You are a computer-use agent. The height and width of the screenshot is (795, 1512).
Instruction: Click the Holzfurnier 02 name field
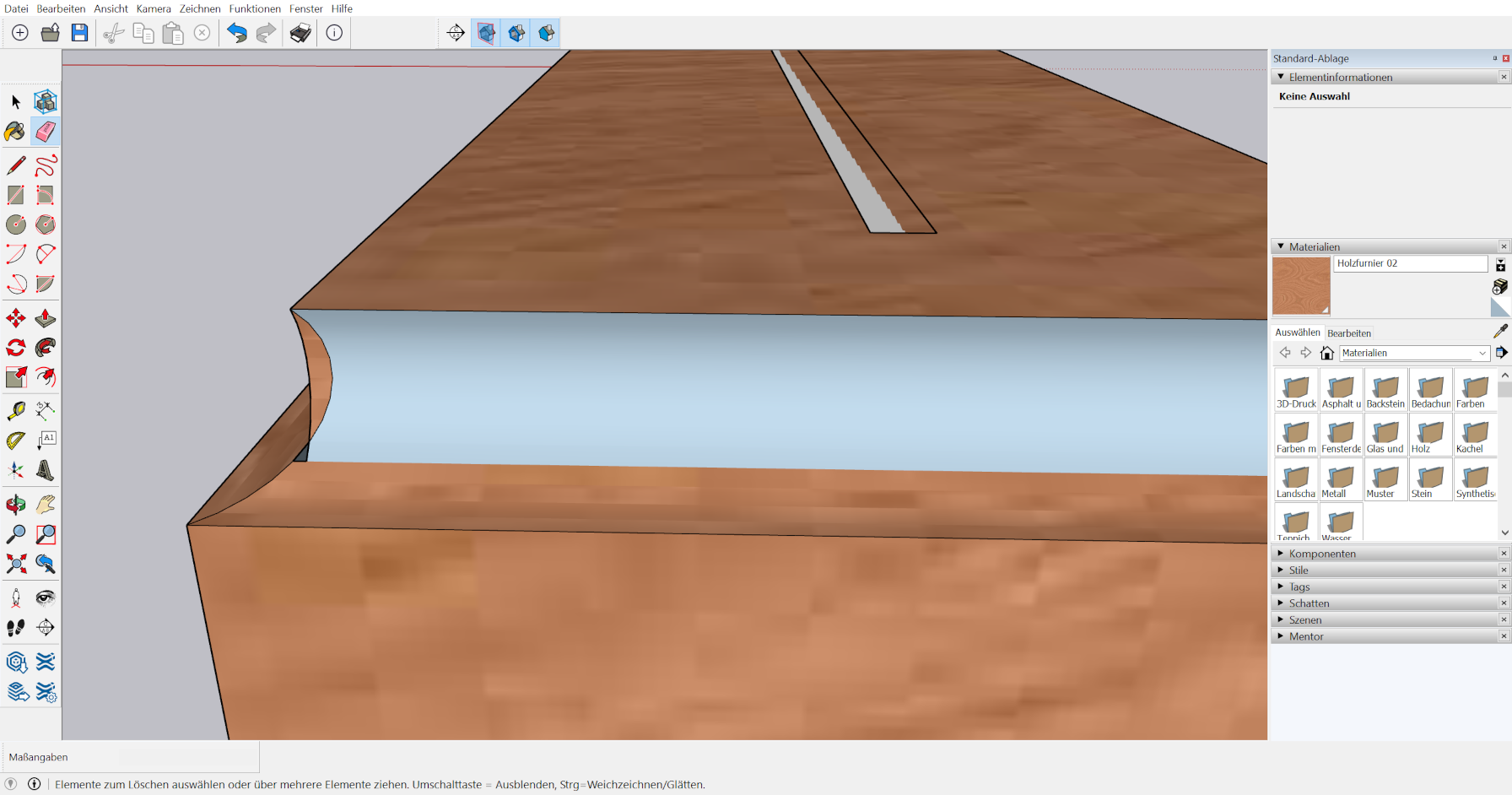(x=1410, y=263)
